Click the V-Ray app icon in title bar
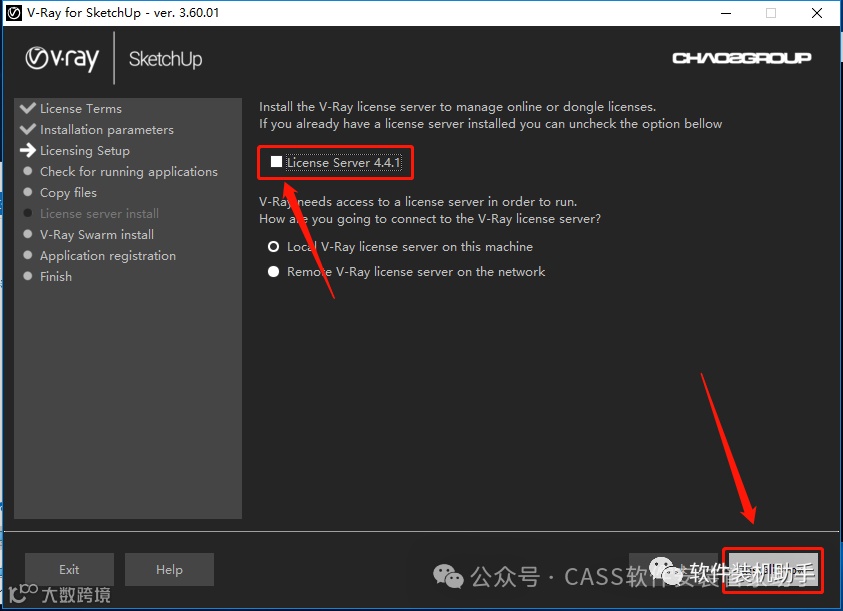Screen dimensions: 843x611 [x=14, y=13]
